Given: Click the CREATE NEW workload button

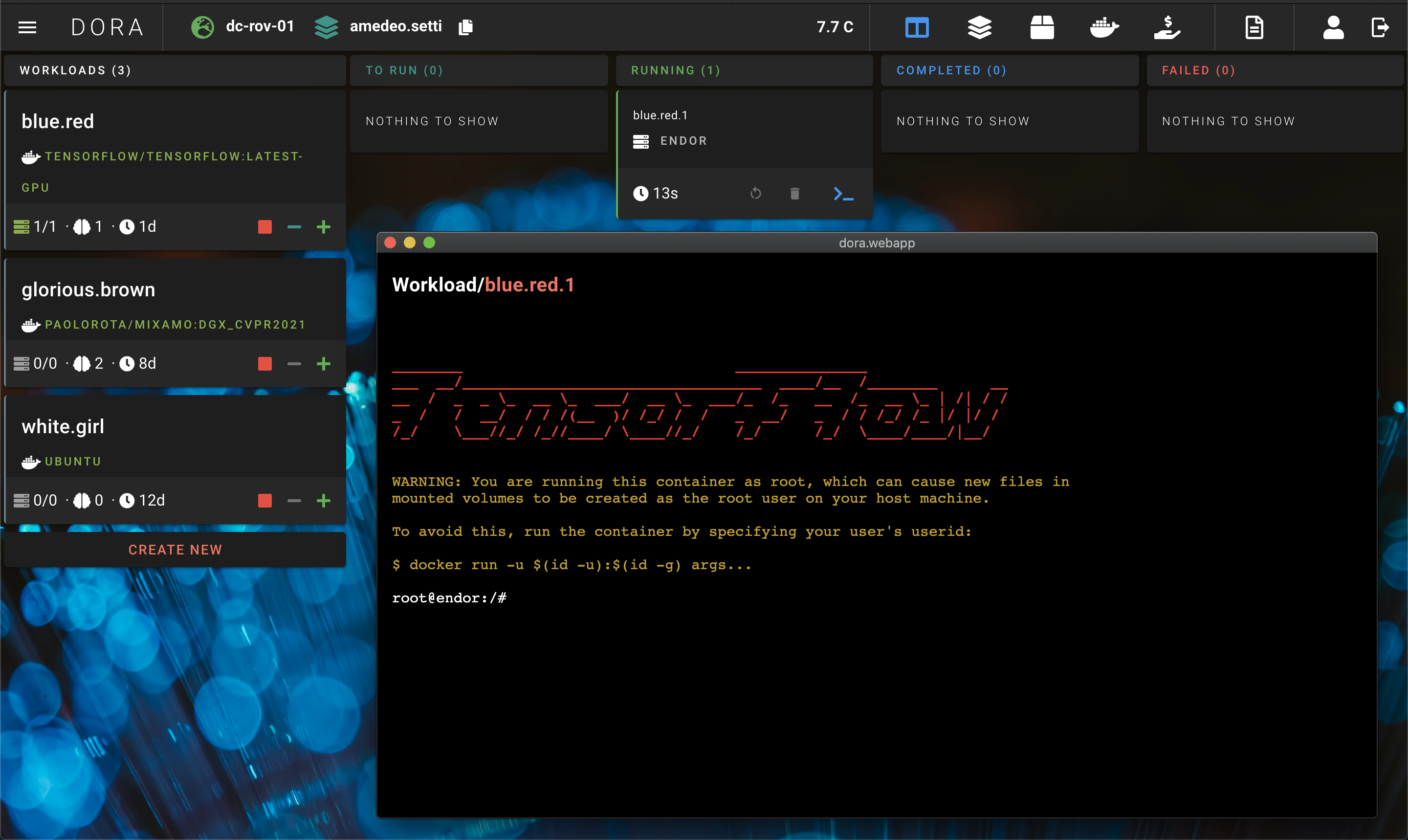Looking at the screenshot, I should click(x=175, y=550).
